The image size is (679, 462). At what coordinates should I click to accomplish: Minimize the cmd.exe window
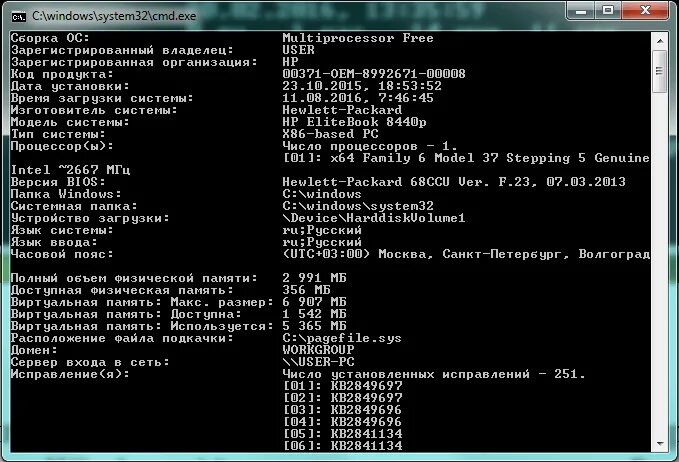pos(581,10)
